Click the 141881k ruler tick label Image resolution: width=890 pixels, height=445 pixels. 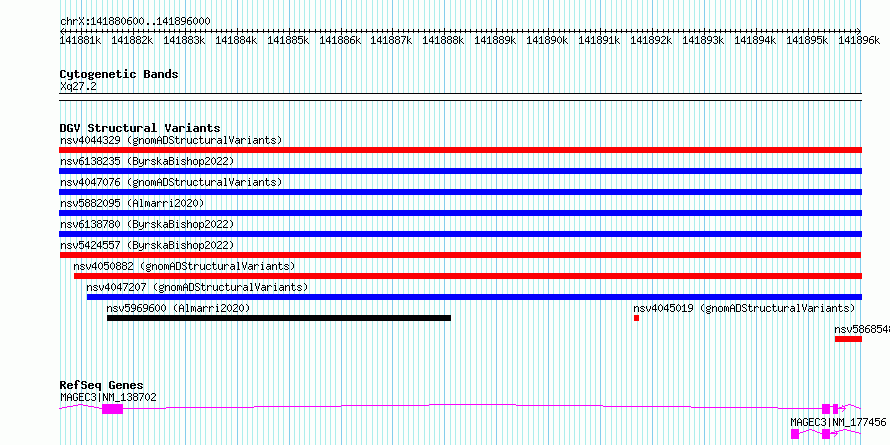point(81,40)
